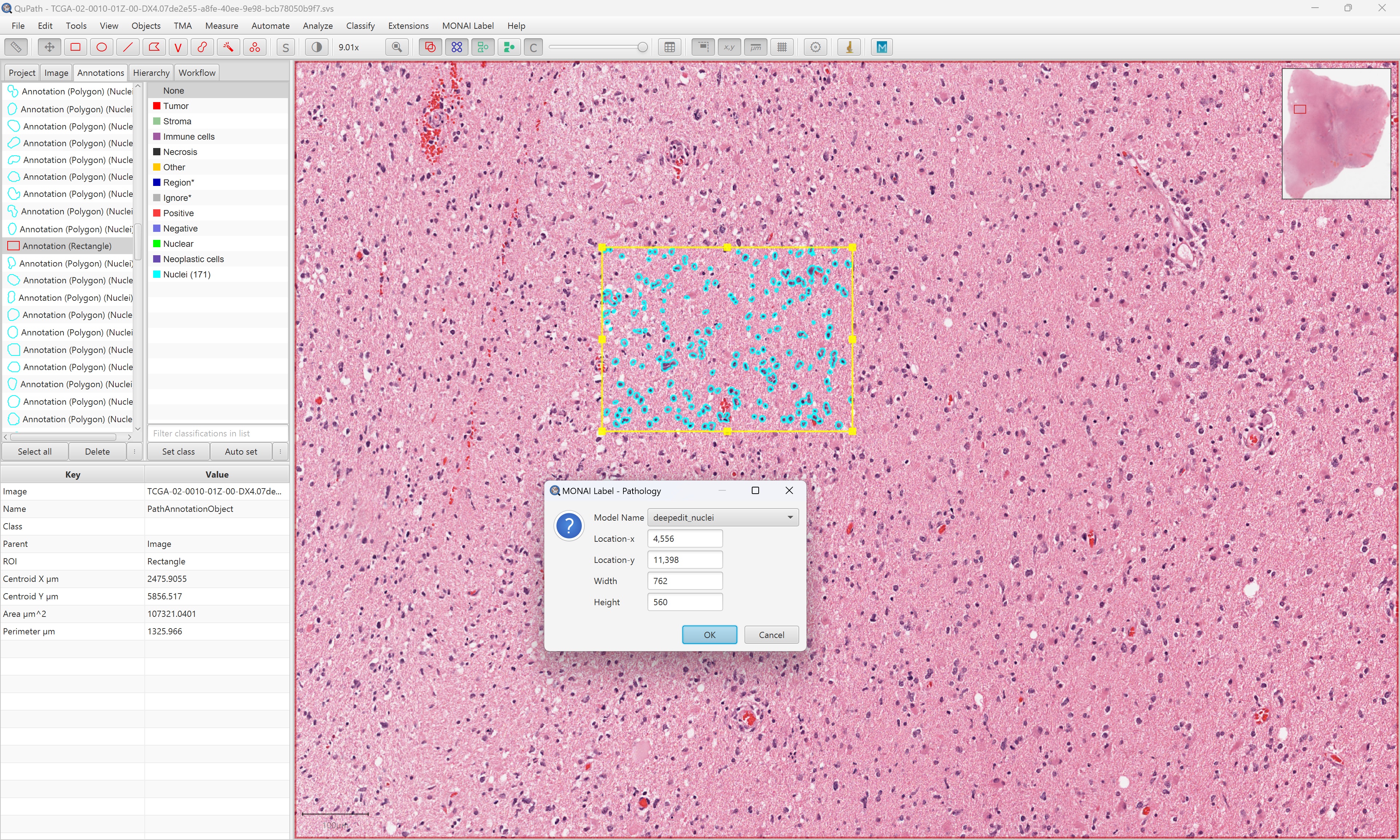Screen dimensions: 1400x840
Task: Adjust the overlay opacity slider
Action: pyautogui.click(x=642, y=47)
